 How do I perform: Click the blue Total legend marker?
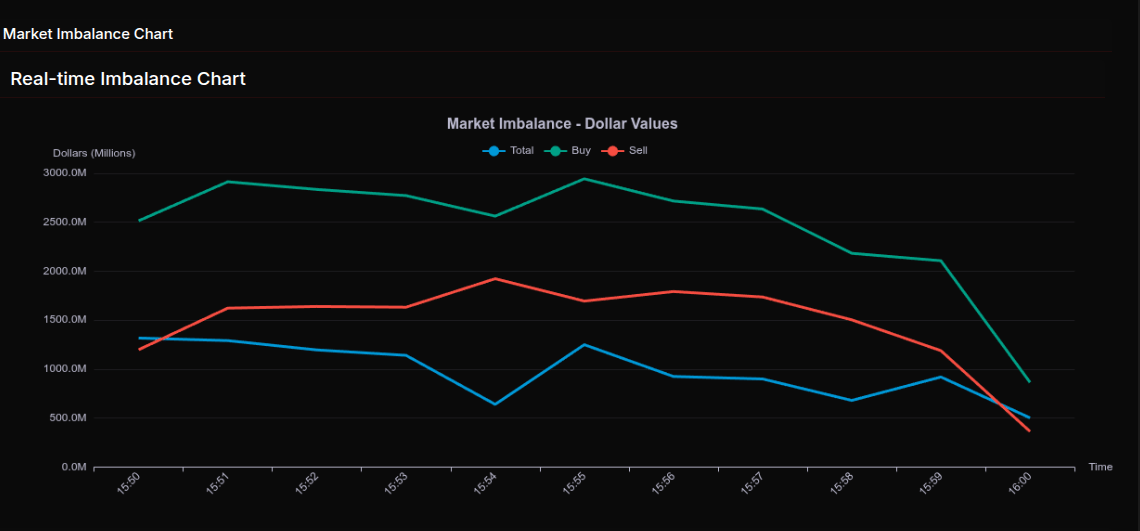[493, 151]
